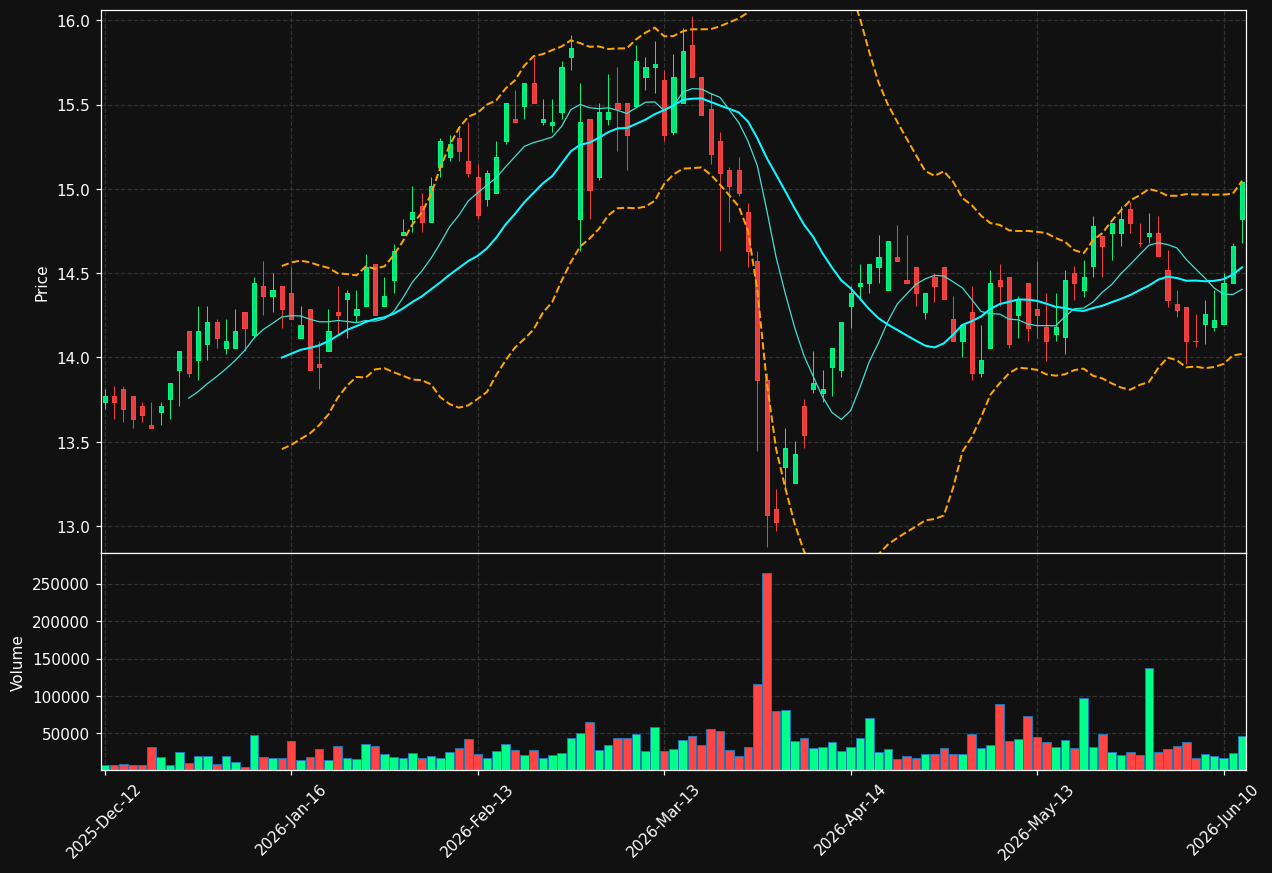Click the Price axis title
1272x873 pixels.
pyautogui.click(x=42, y=283)
